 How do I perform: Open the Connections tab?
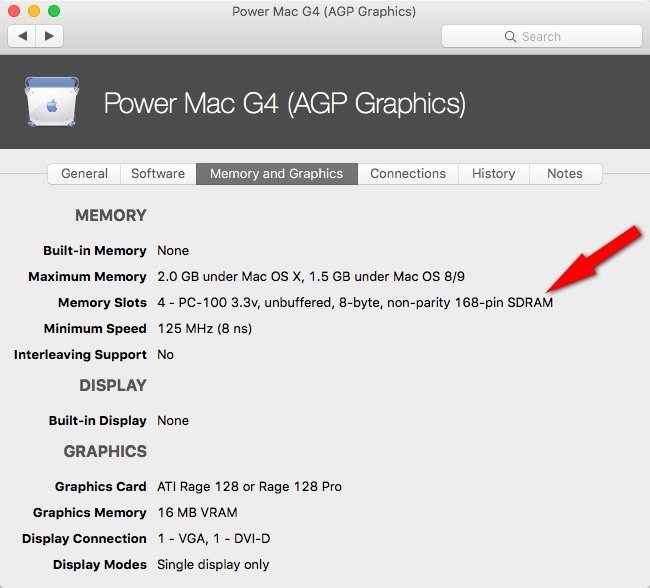coord(408,173)
